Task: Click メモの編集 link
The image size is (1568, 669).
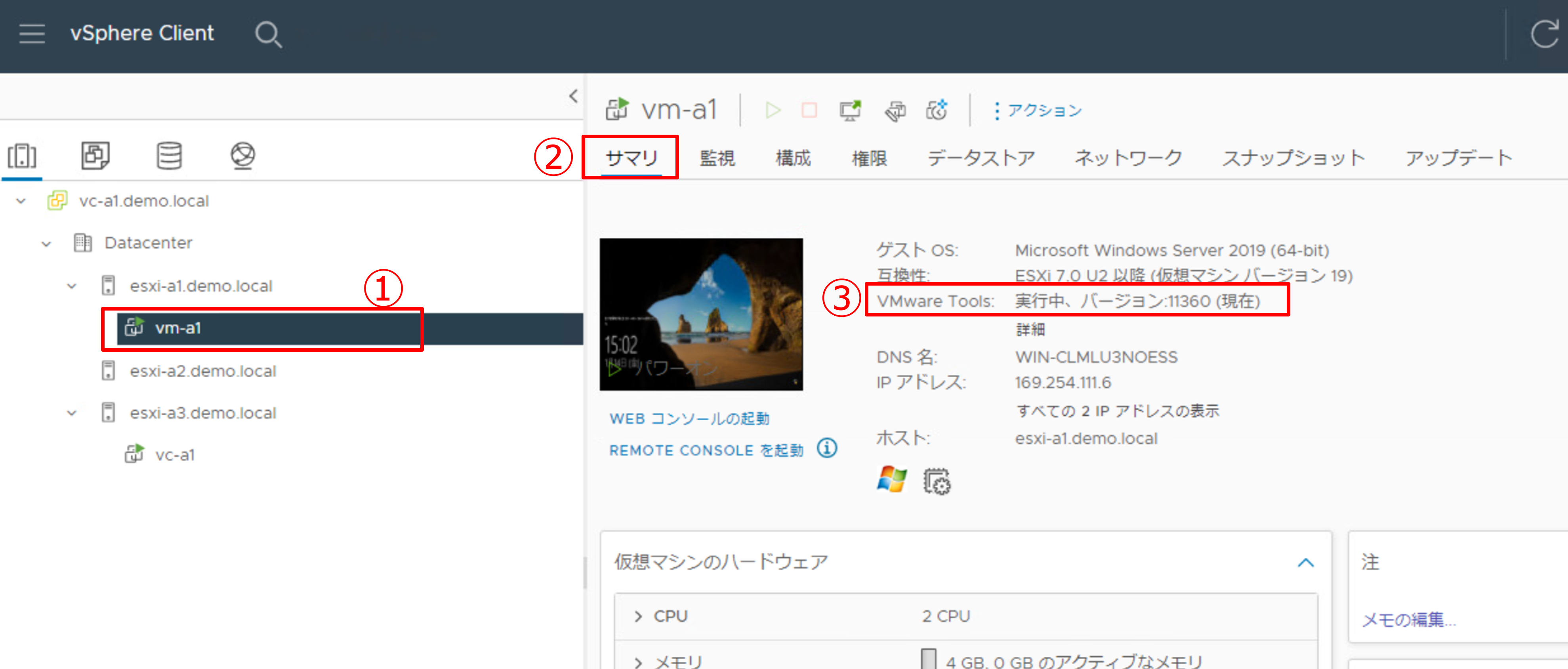Action: click(1408, 620)
